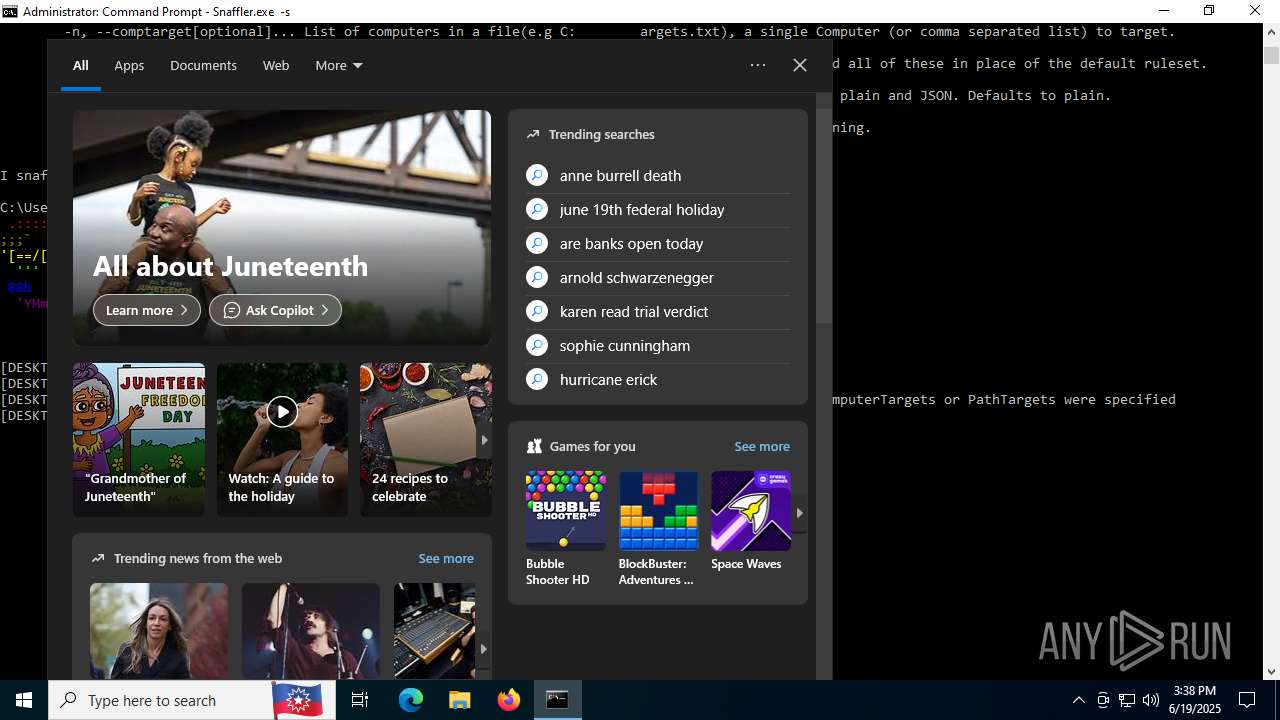Select the Command Prompt taskbar icon
This screenshot has height=720, width=1280.
coord(557,700)
